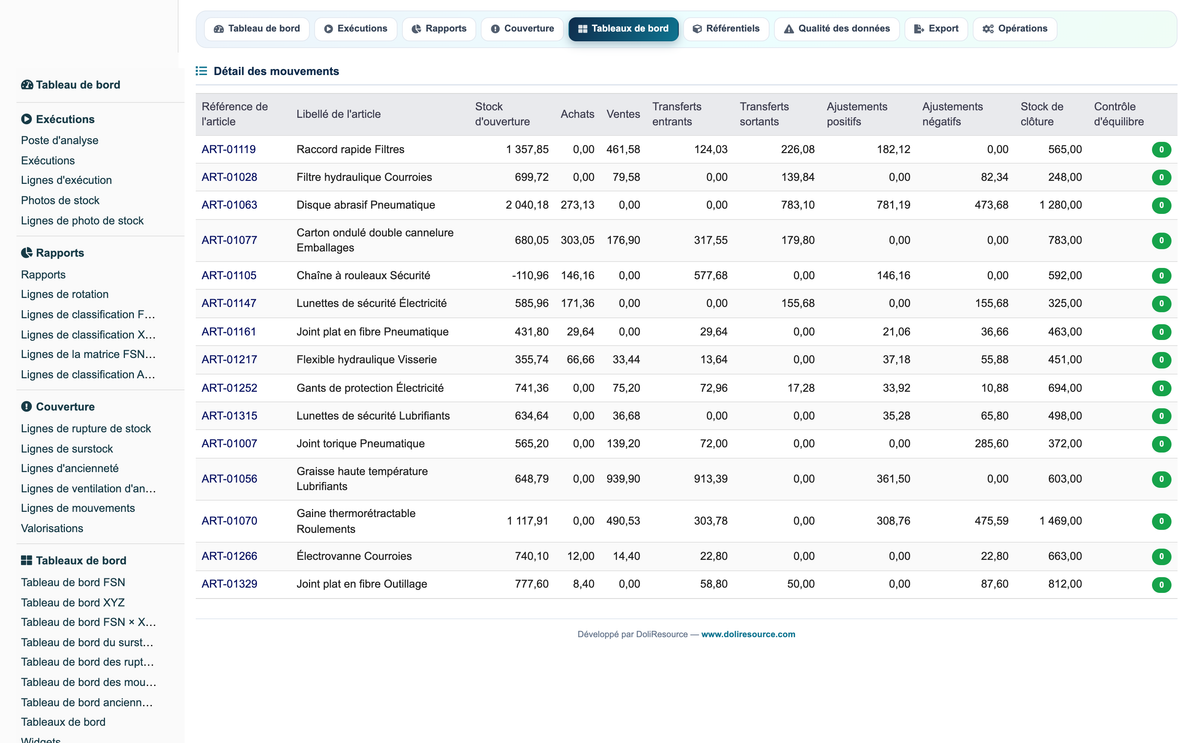The image size is (1200, 743).
Task: Click the sidebar Tableaux de bord grid icon
Action: pyautogui.click(x=27, y=561)
